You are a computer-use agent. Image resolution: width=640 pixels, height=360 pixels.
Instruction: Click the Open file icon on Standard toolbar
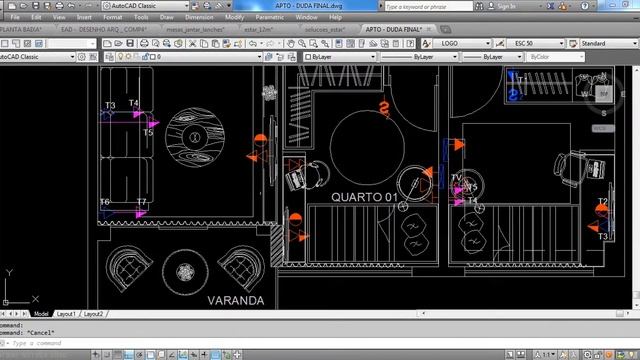pos(118,43)
